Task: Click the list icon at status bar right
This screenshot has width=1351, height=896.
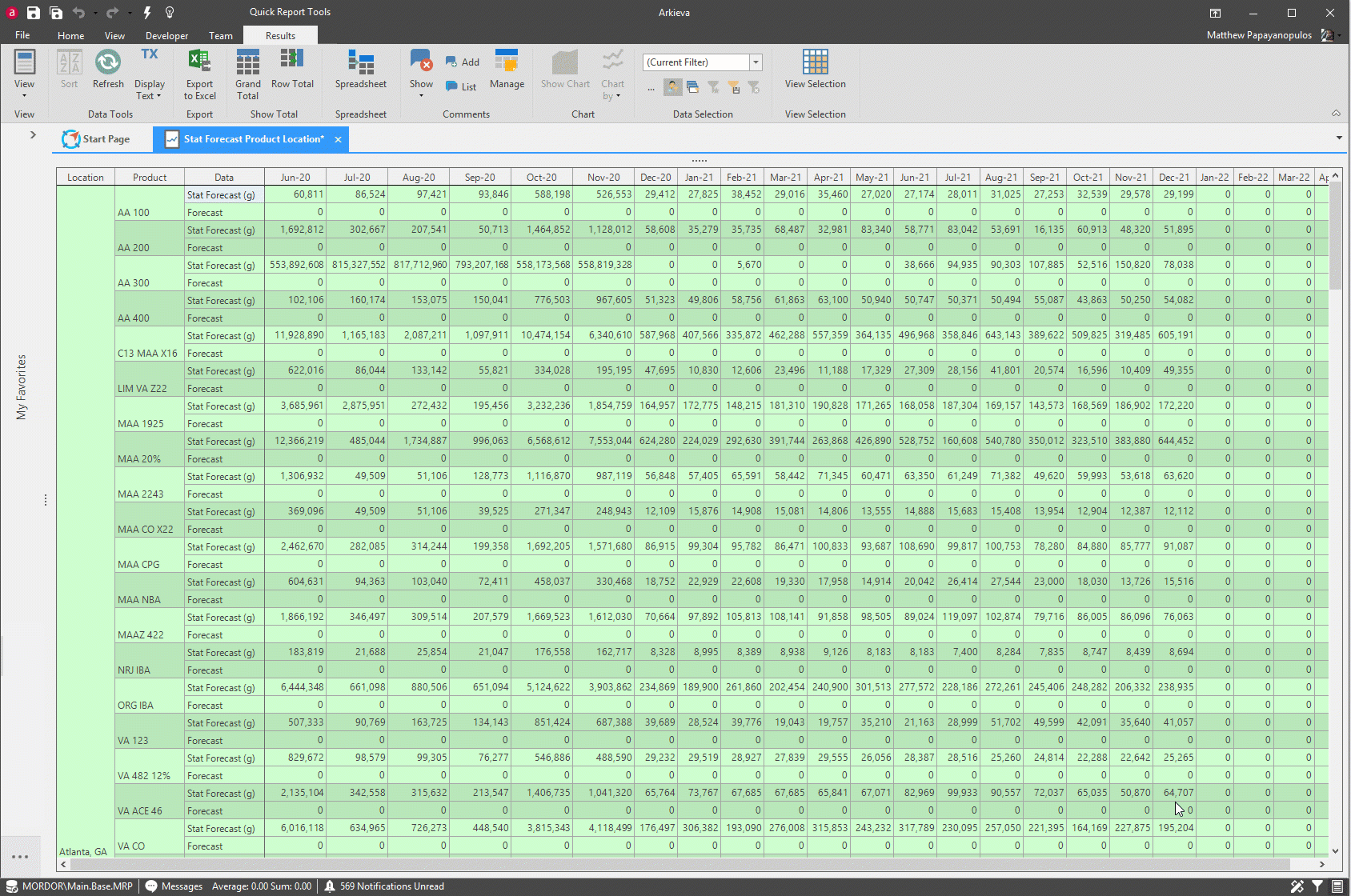Action: [x=1337, y=886]
